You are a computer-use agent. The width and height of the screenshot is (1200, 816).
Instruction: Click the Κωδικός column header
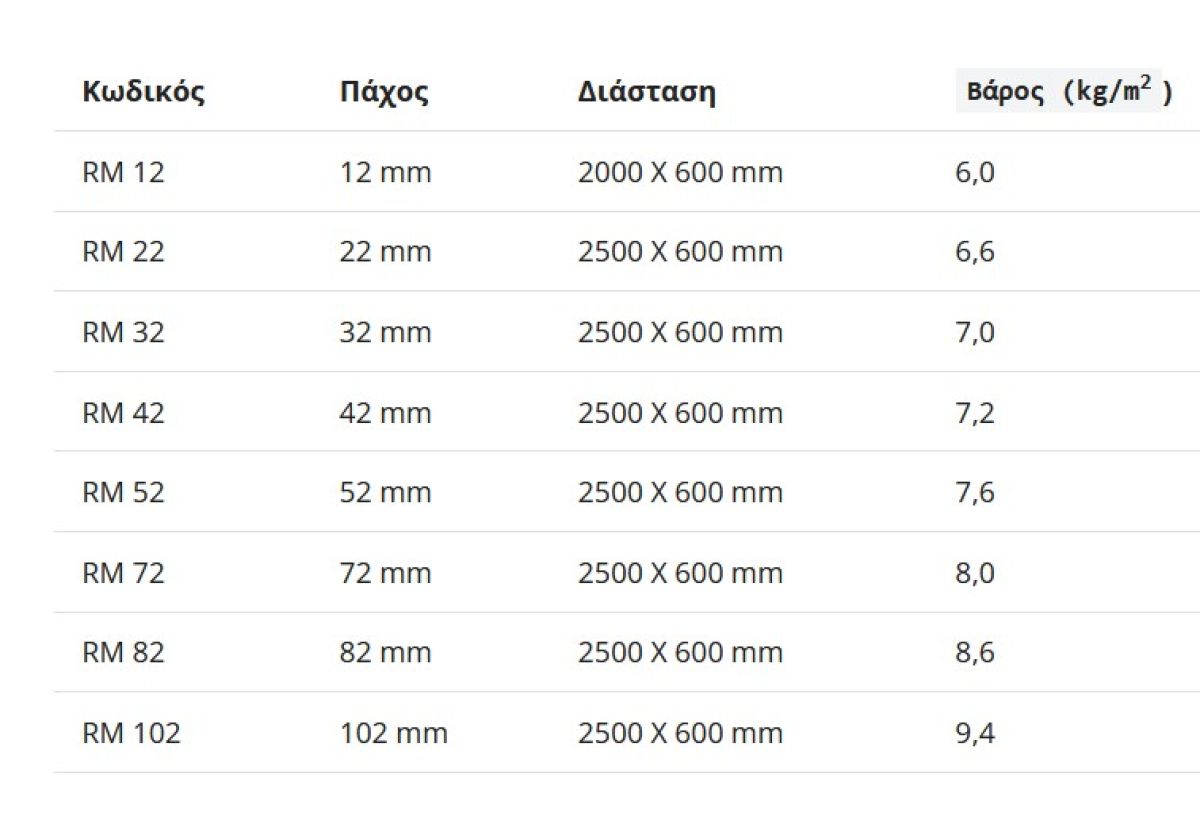point(143,93)
